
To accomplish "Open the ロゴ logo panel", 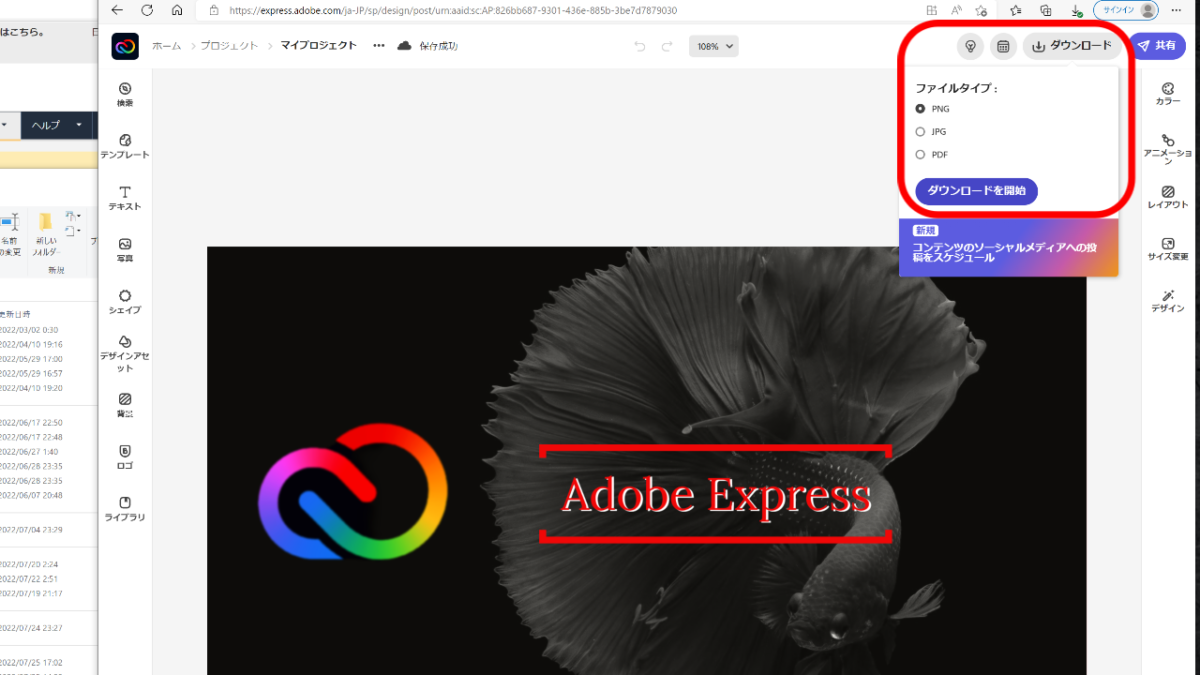I will coord(125,457).
